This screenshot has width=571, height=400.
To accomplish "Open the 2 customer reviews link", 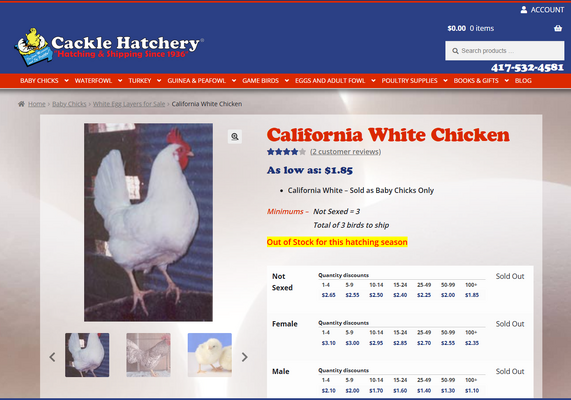I will pos(345,152).
